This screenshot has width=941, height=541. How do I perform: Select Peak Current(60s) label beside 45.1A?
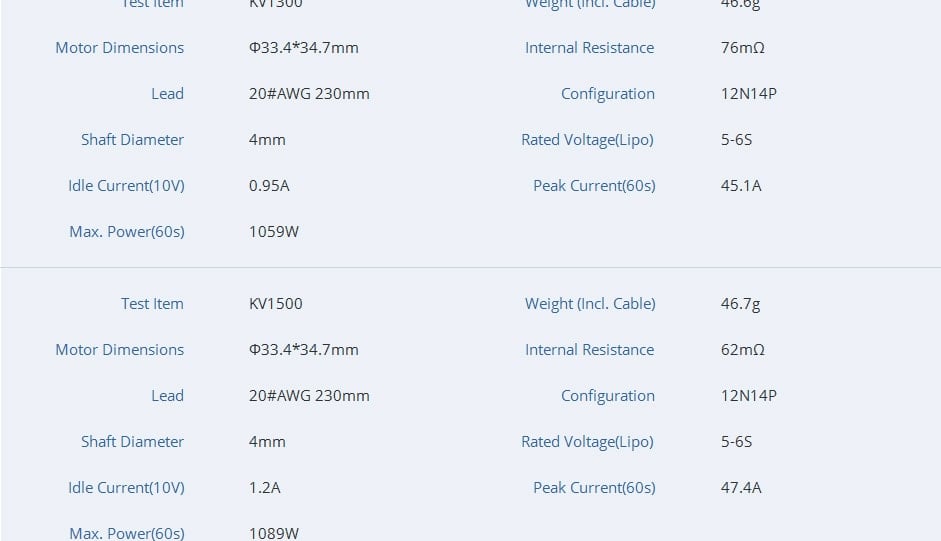click(x=594, y=186)
